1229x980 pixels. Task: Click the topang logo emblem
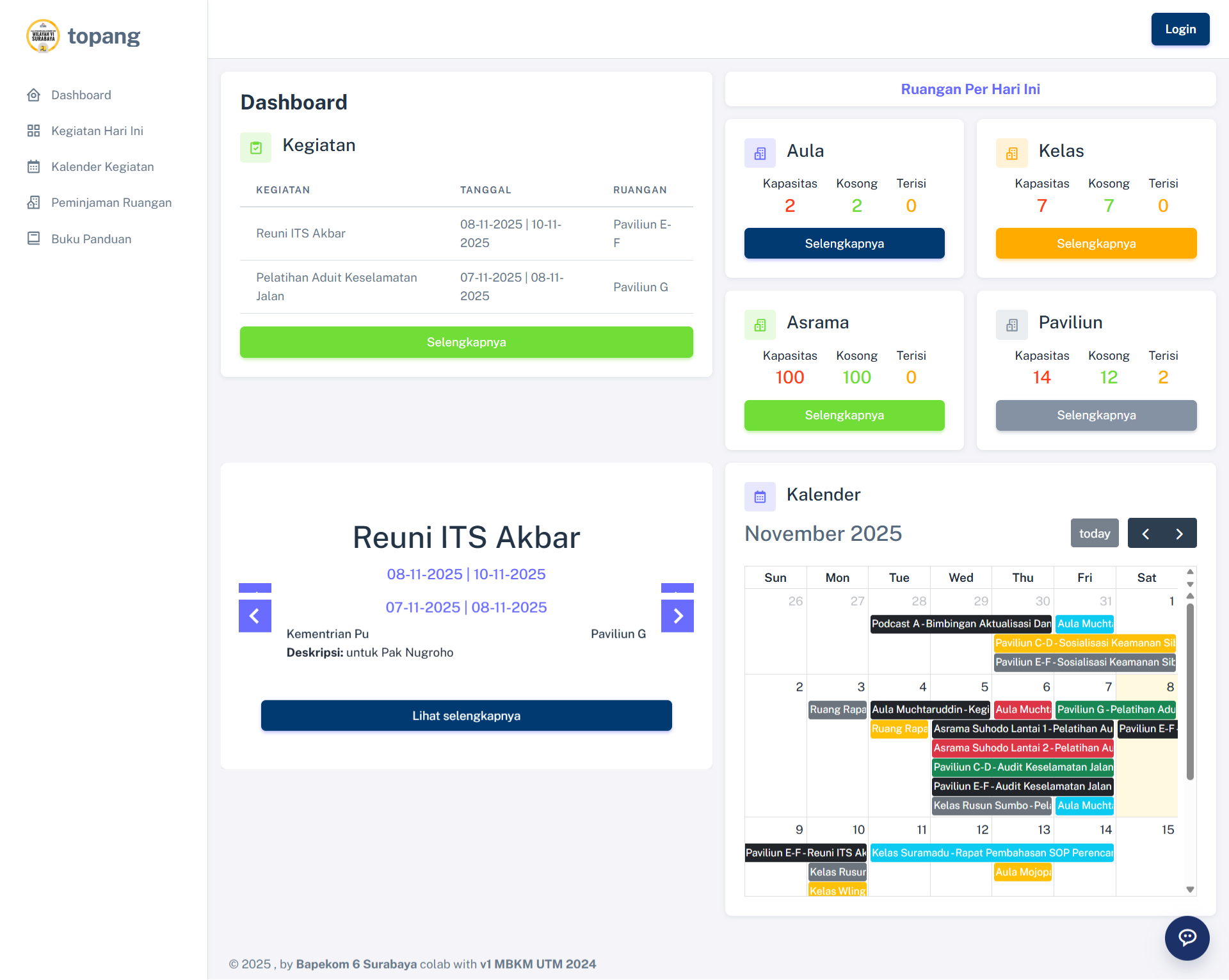43,36
